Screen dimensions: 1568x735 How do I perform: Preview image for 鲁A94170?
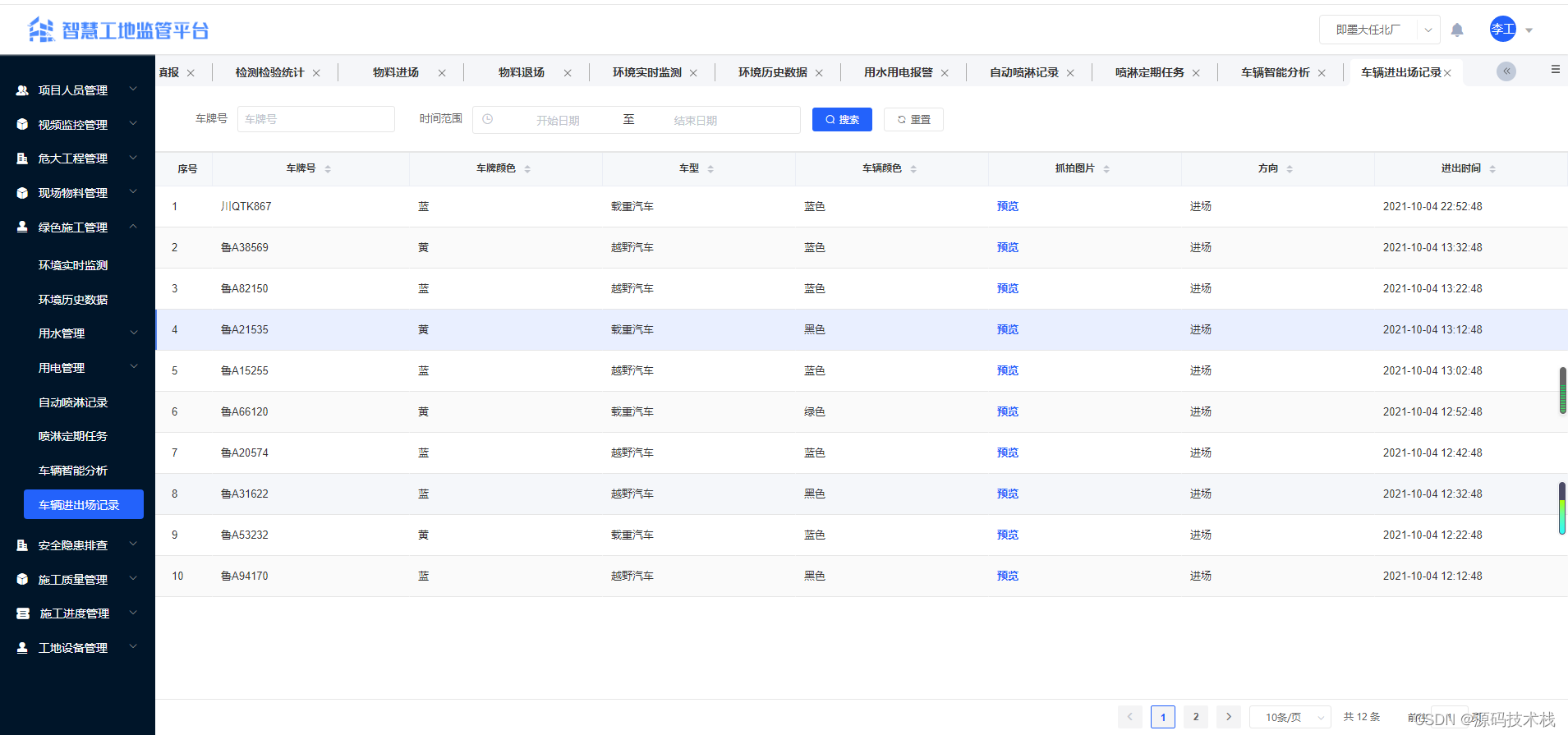[1008, 576]
